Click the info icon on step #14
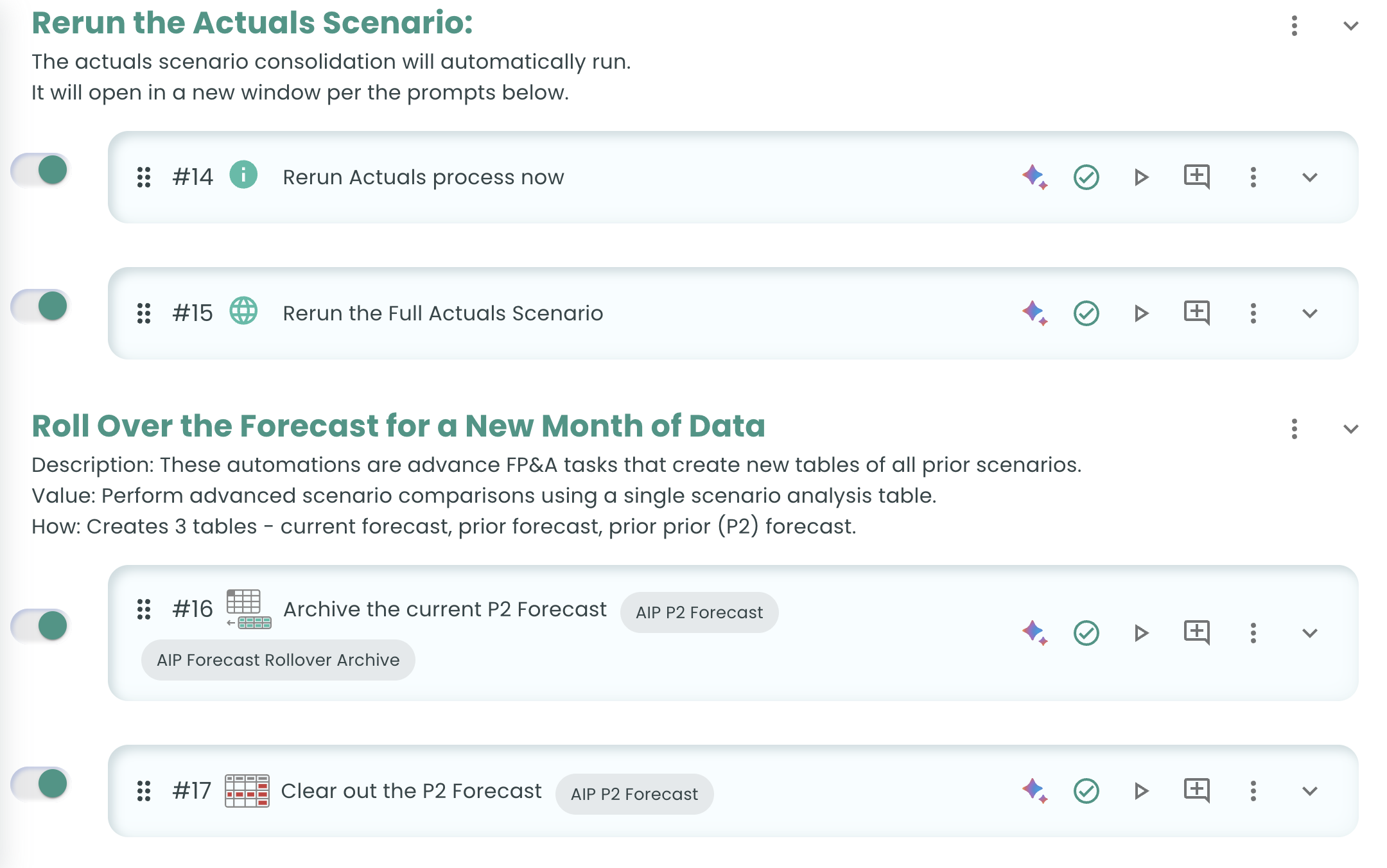This screenshot has width=1387, height=868. 243,175
